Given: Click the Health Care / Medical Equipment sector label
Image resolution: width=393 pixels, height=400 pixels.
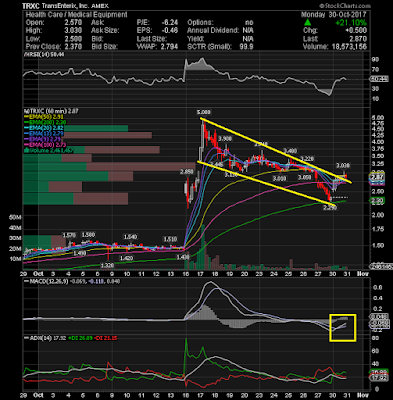Looking at the screenshot, I should [76, 15].
